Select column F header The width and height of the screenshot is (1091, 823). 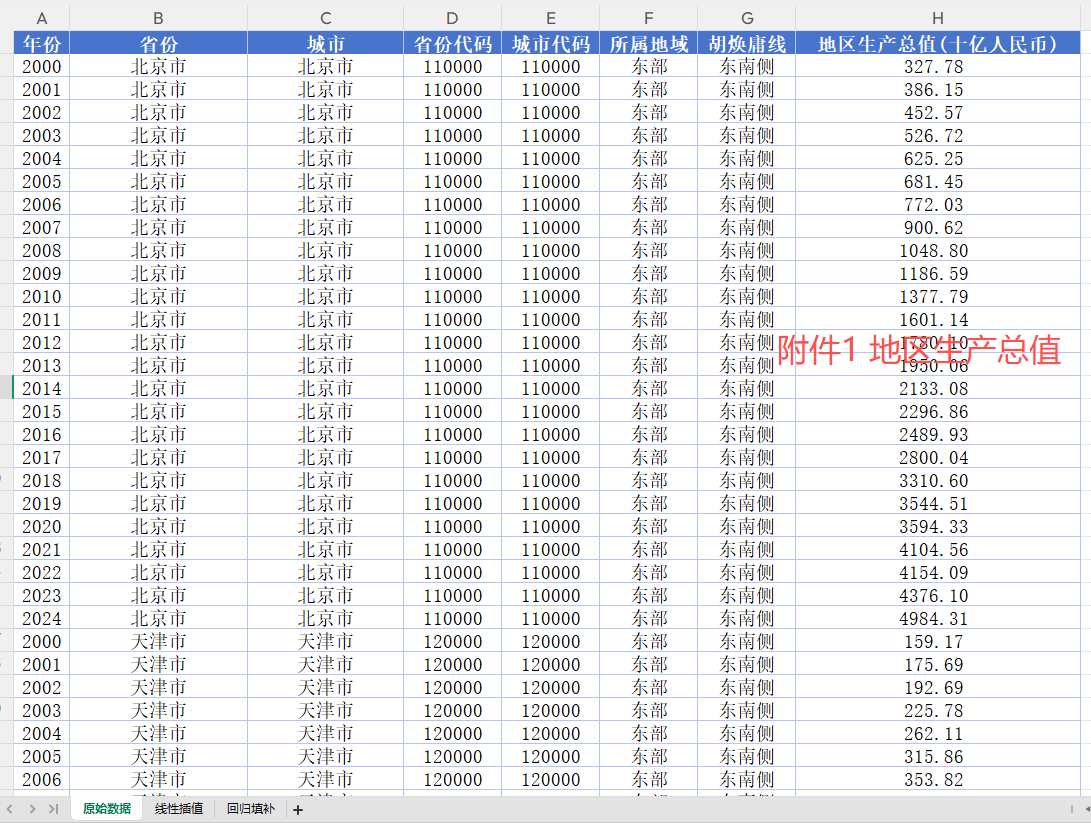tap(648, 19)
